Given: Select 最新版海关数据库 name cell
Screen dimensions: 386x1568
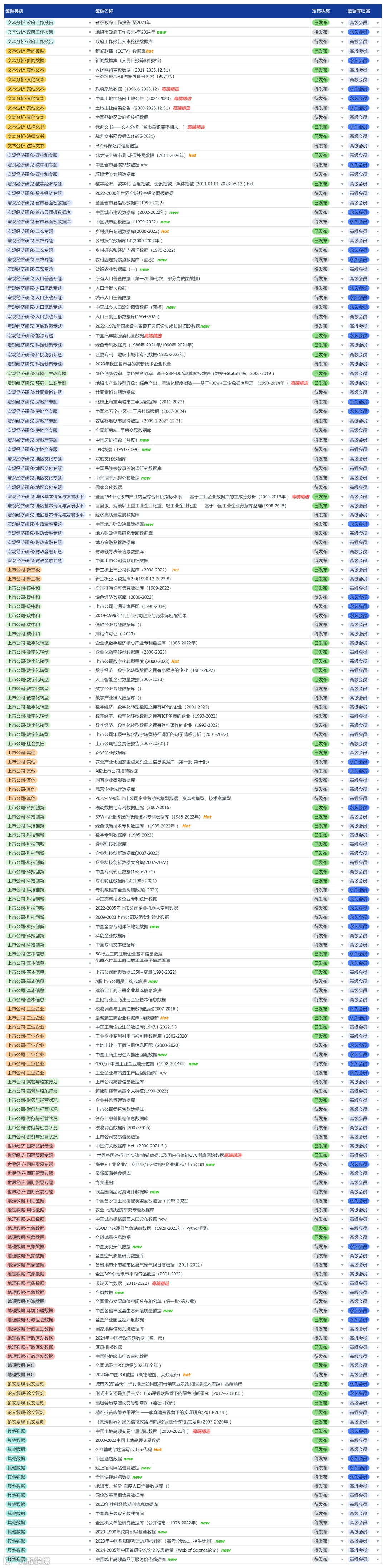Looking at the screenshot, I should 202,1174.
